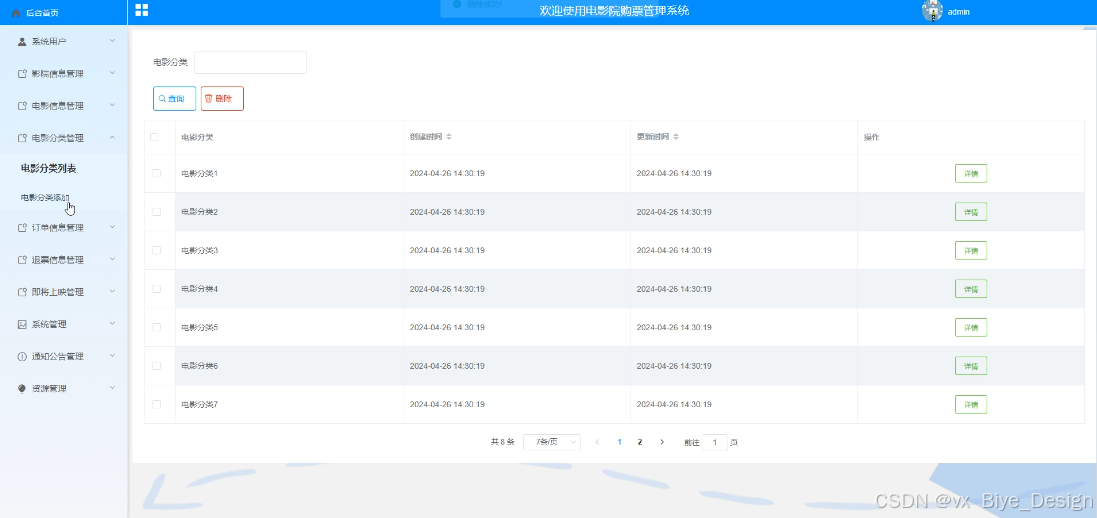Open 详情 for 电影分类4
The width and height of the screenshot is (1097, 518).
(x=971, y=289)
